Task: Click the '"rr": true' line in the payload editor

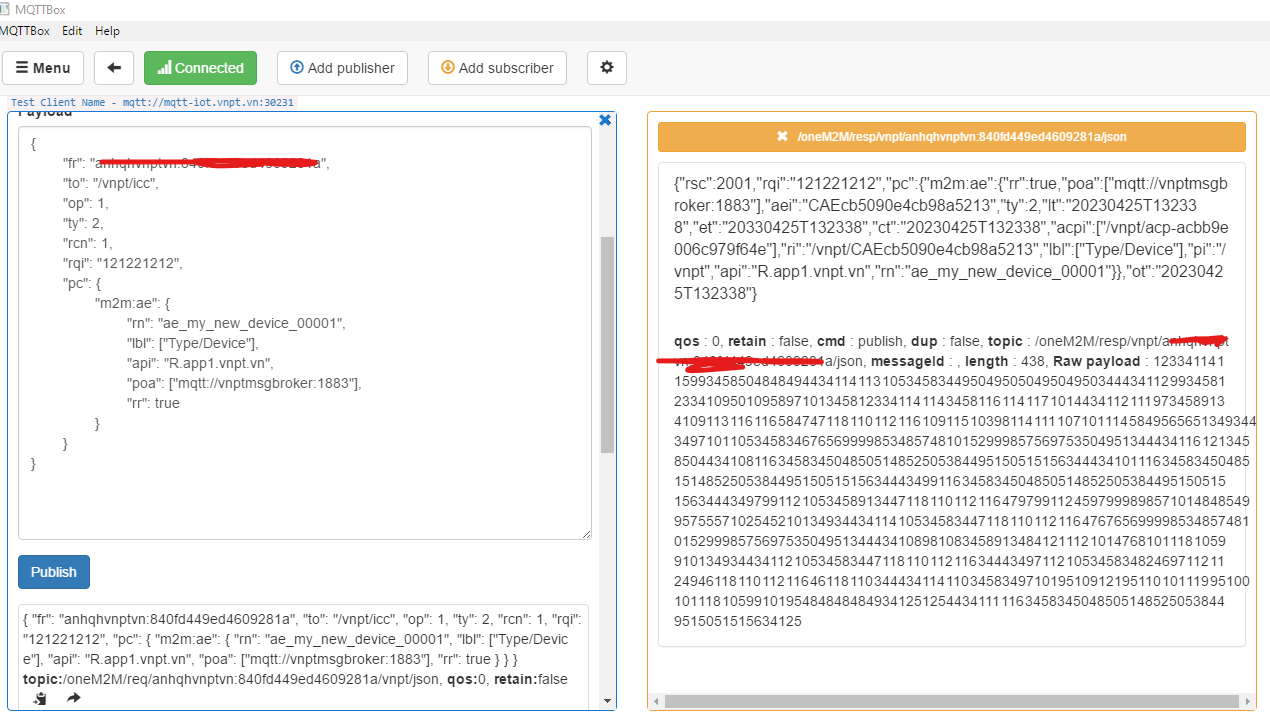Action: point(153,403)
